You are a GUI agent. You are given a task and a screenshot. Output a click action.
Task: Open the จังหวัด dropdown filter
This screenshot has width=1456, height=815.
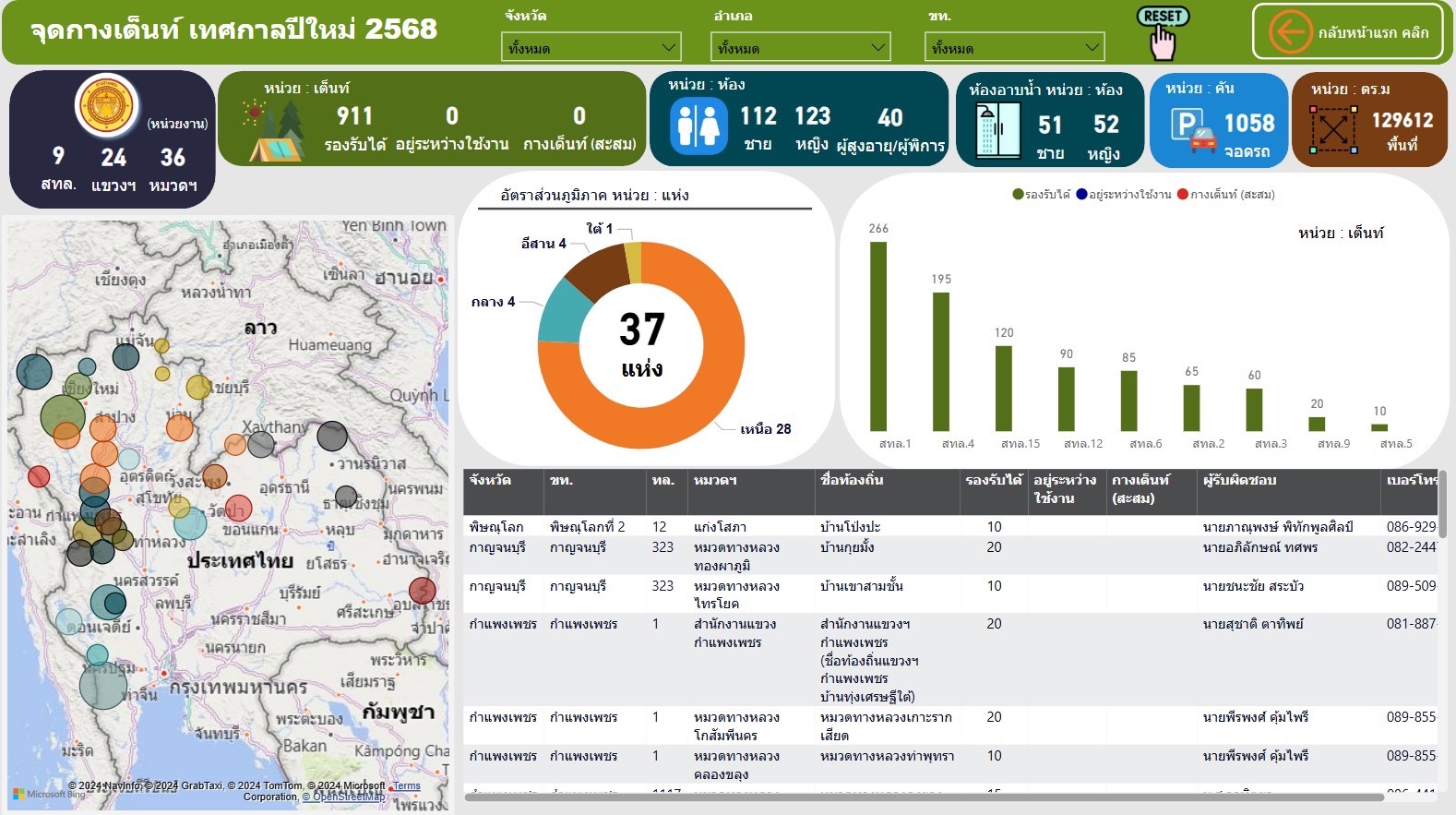coord(591,47)
